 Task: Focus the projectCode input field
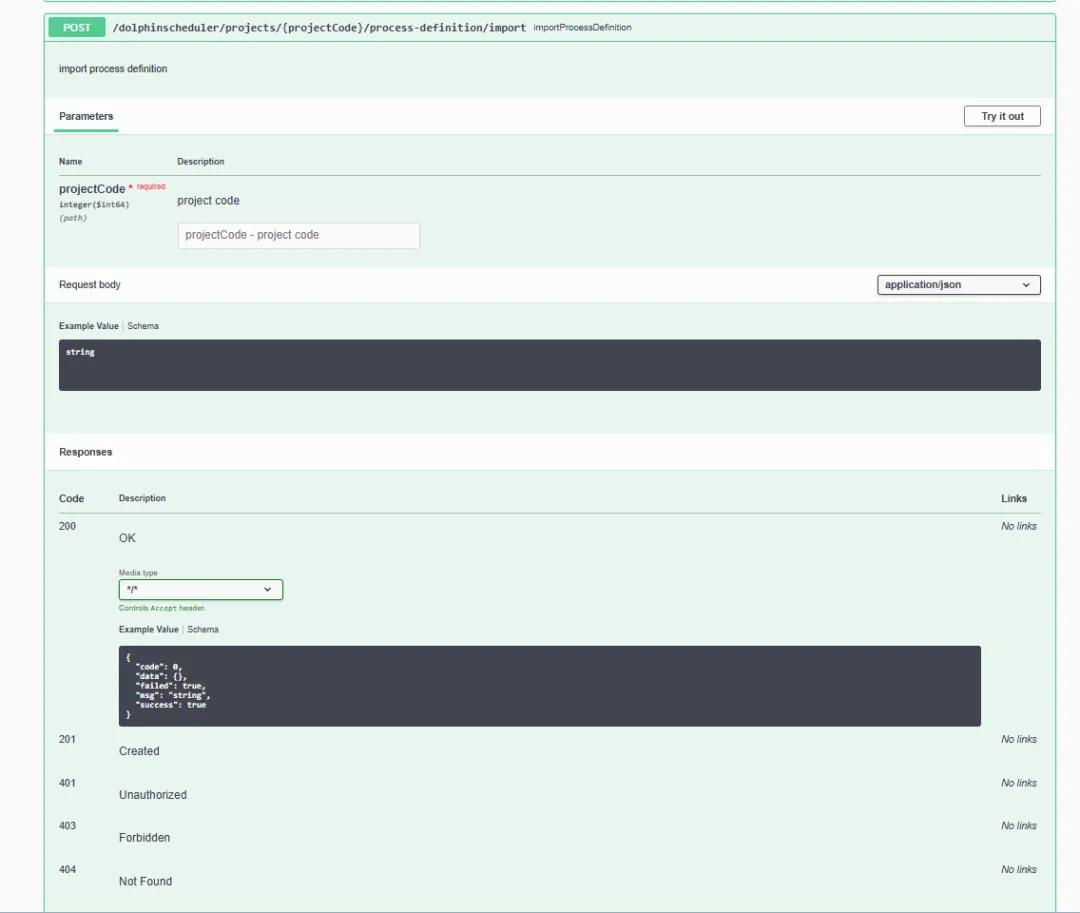point(298,235)
